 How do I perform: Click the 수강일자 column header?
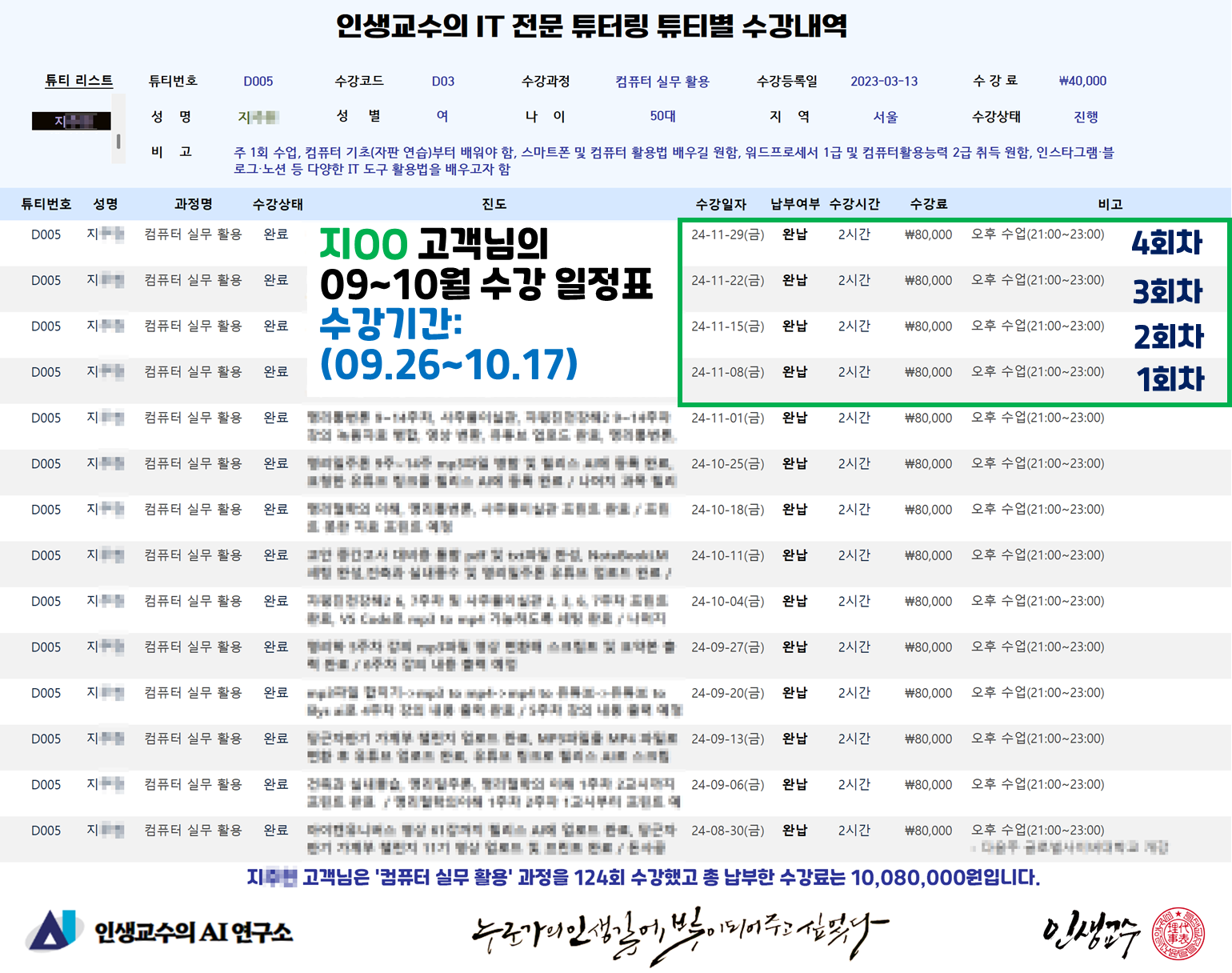click(721, 204)
